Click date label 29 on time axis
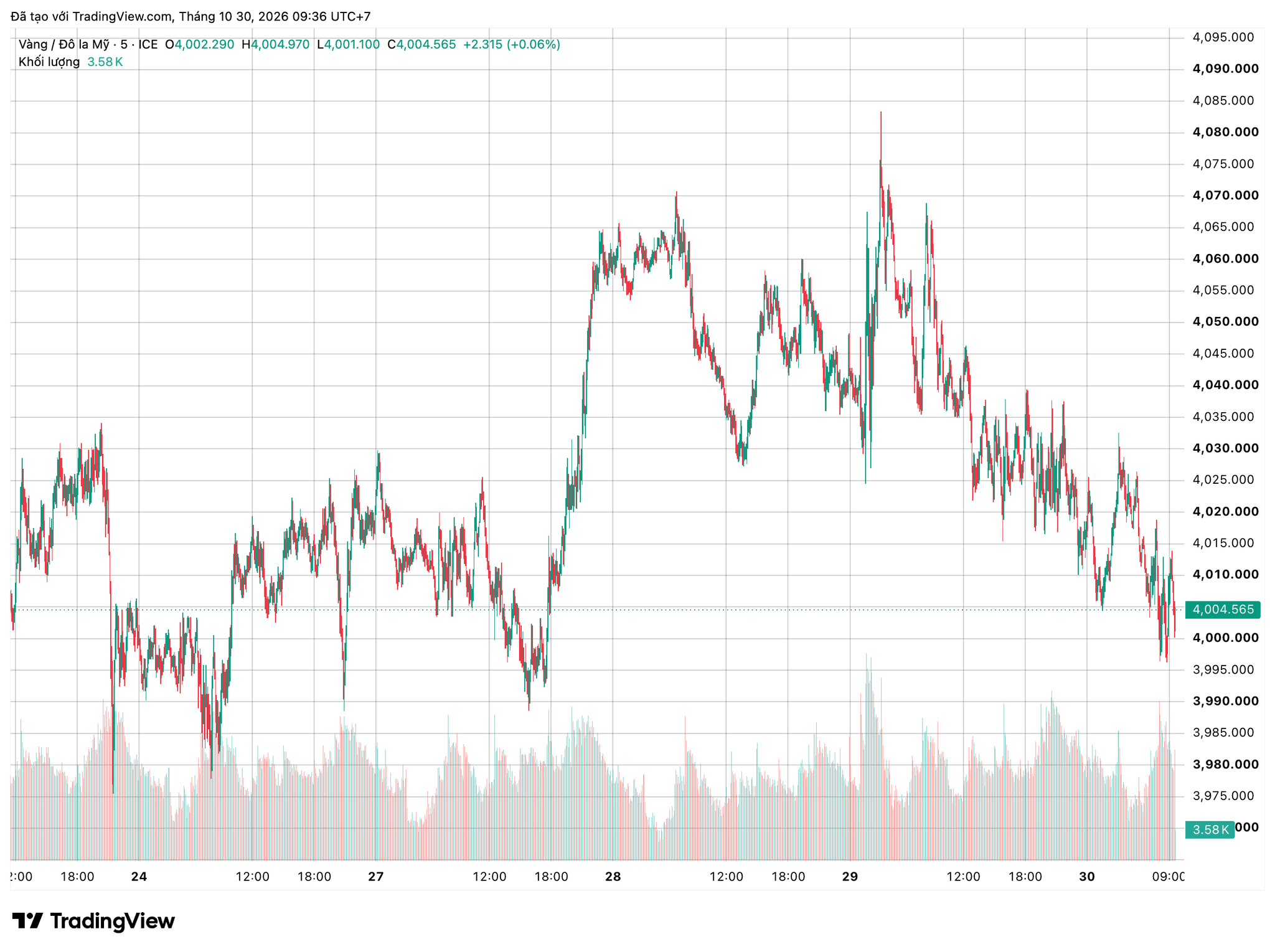 (x=850, y=877)
